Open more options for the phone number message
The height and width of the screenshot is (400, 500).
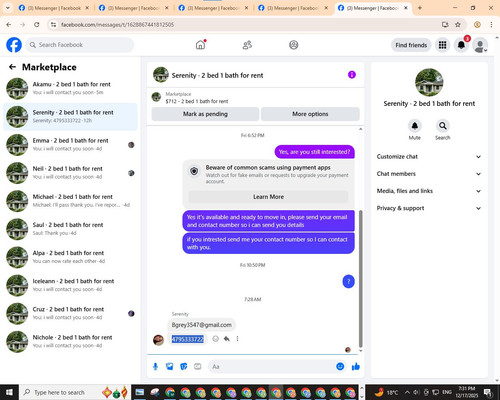point(237,339)
